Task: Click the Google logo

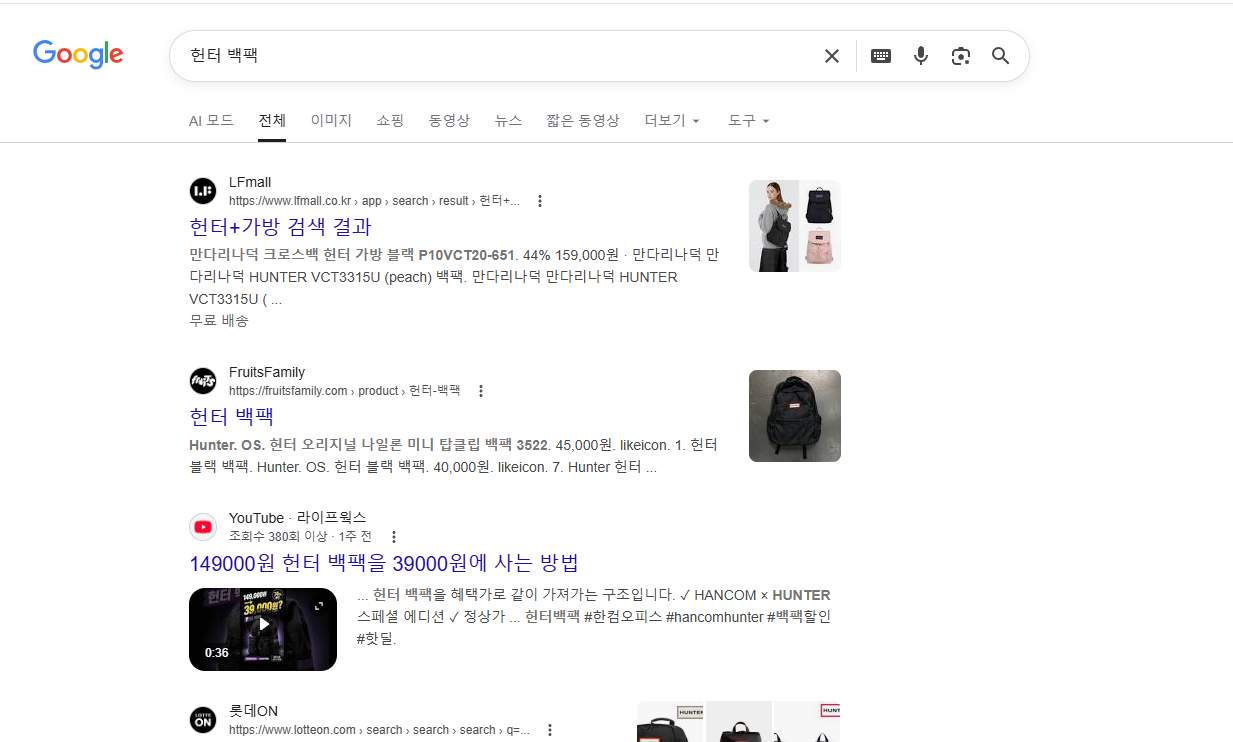Action: [78, 55]
